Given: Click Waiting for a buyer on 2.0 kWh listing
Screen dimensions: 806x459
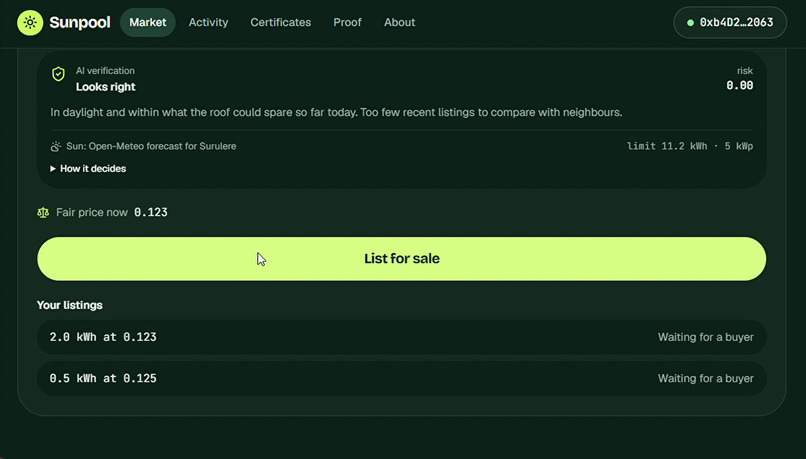Looking at the screenshot, I should (x=706, y=337).
